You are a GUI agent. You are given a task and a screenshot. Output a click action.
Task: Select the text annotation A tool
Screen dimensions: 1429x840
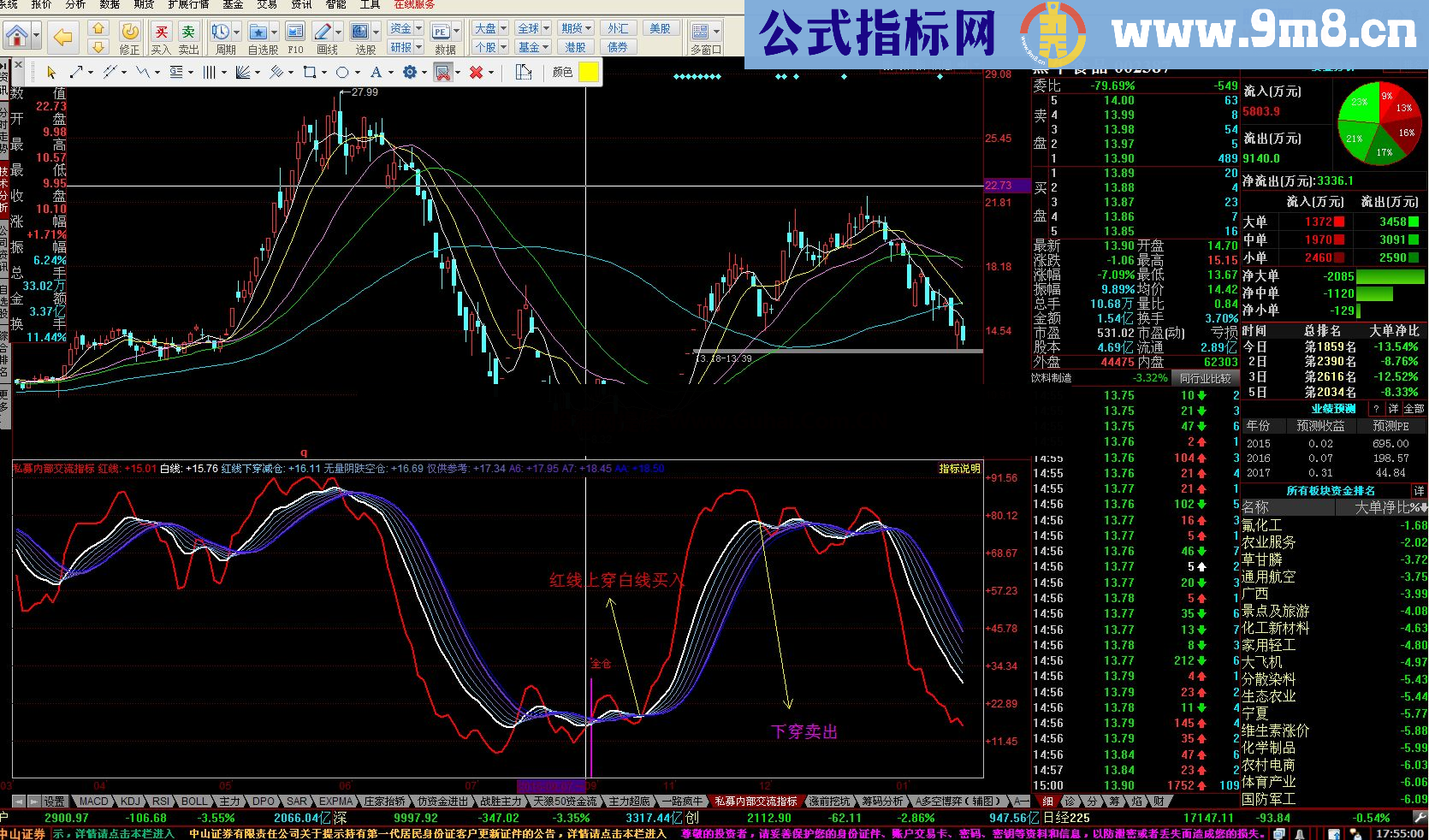(375, 73)
